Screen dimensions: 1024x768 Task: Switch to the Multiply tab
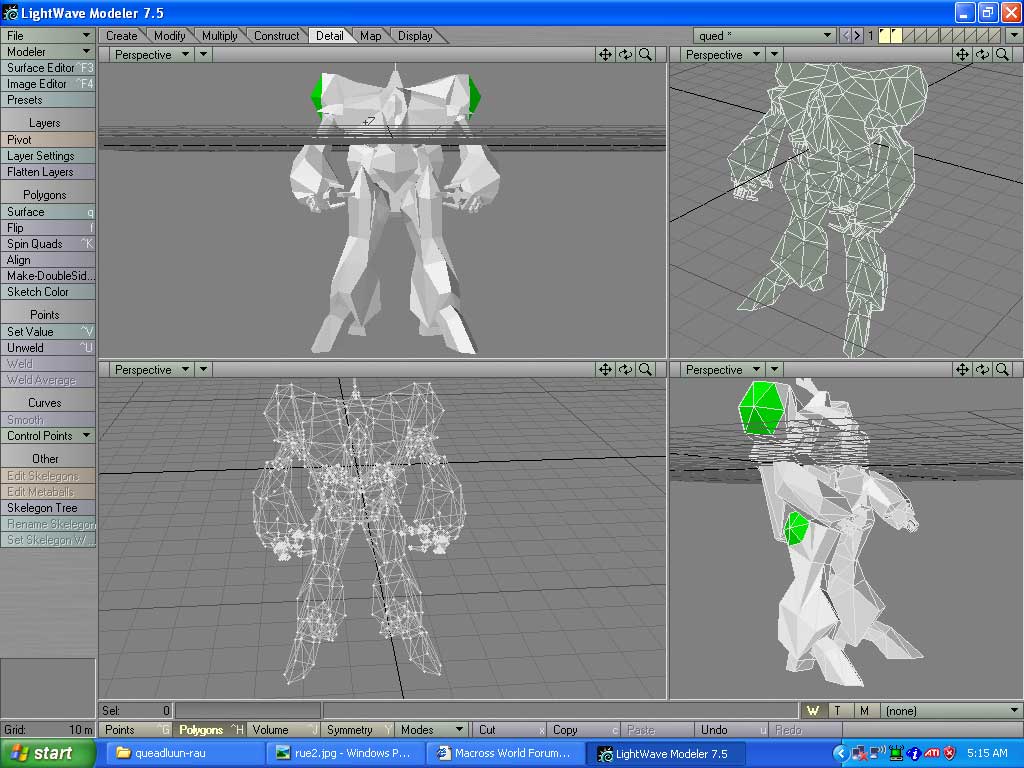click(219, 36)
